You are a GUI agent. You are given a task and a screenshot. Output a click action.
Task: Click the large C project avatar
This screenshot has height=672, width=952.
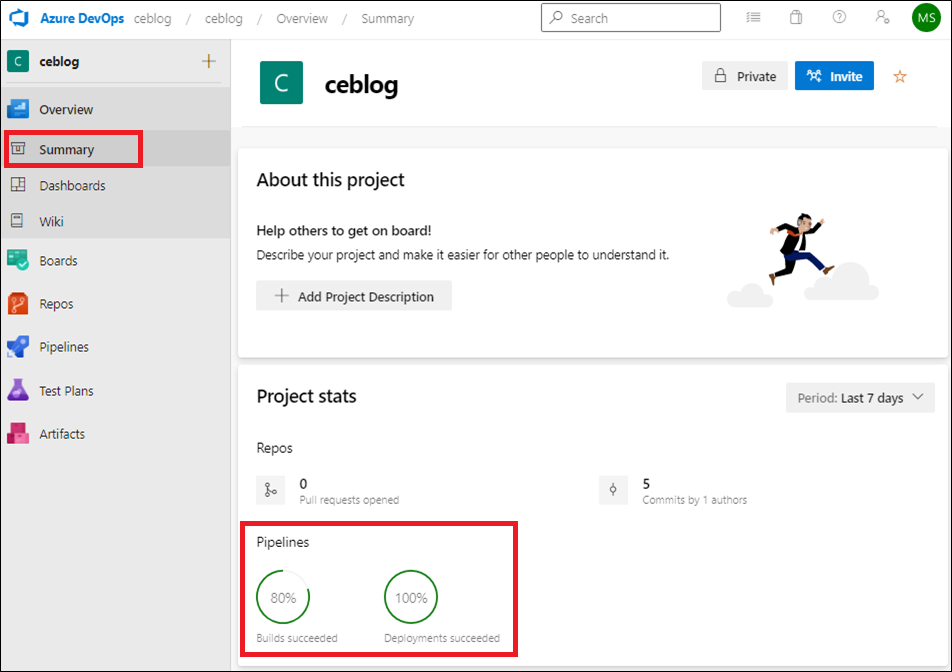point(281,83)
